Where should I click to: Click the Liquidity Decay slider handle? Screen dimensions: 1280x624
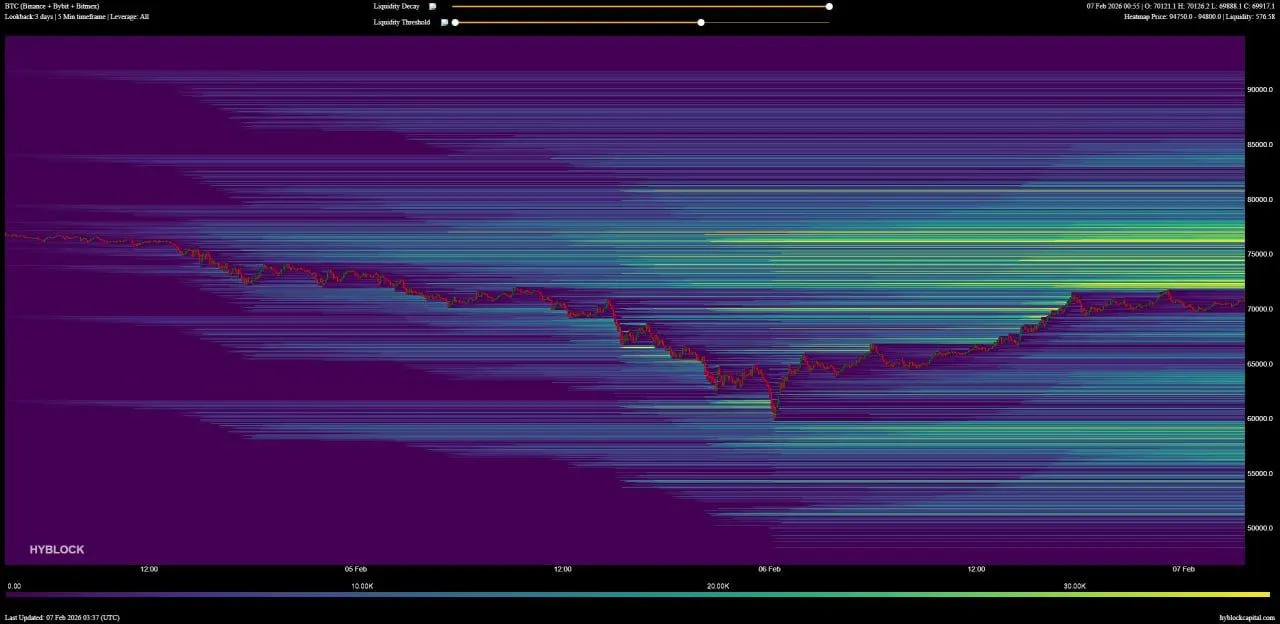(x=829, y=6)
